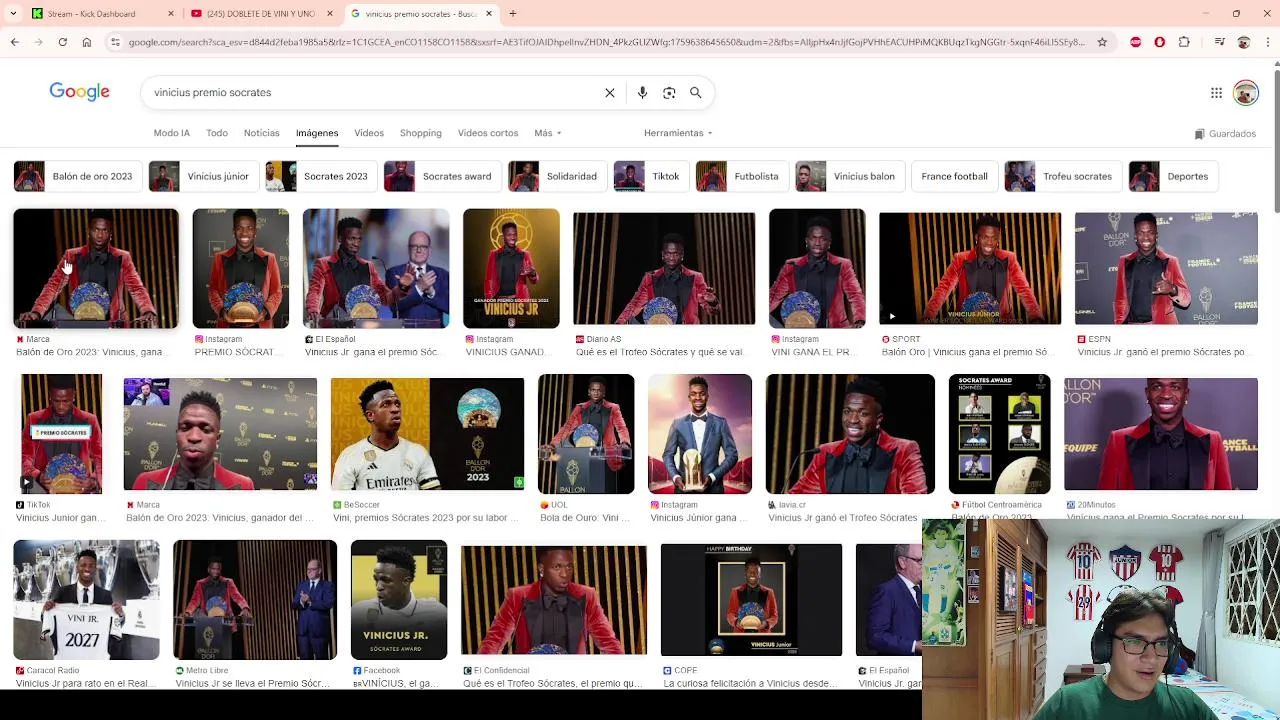
Task: Open the COPE Happy Birthday thumbnail
Action: 751,600
